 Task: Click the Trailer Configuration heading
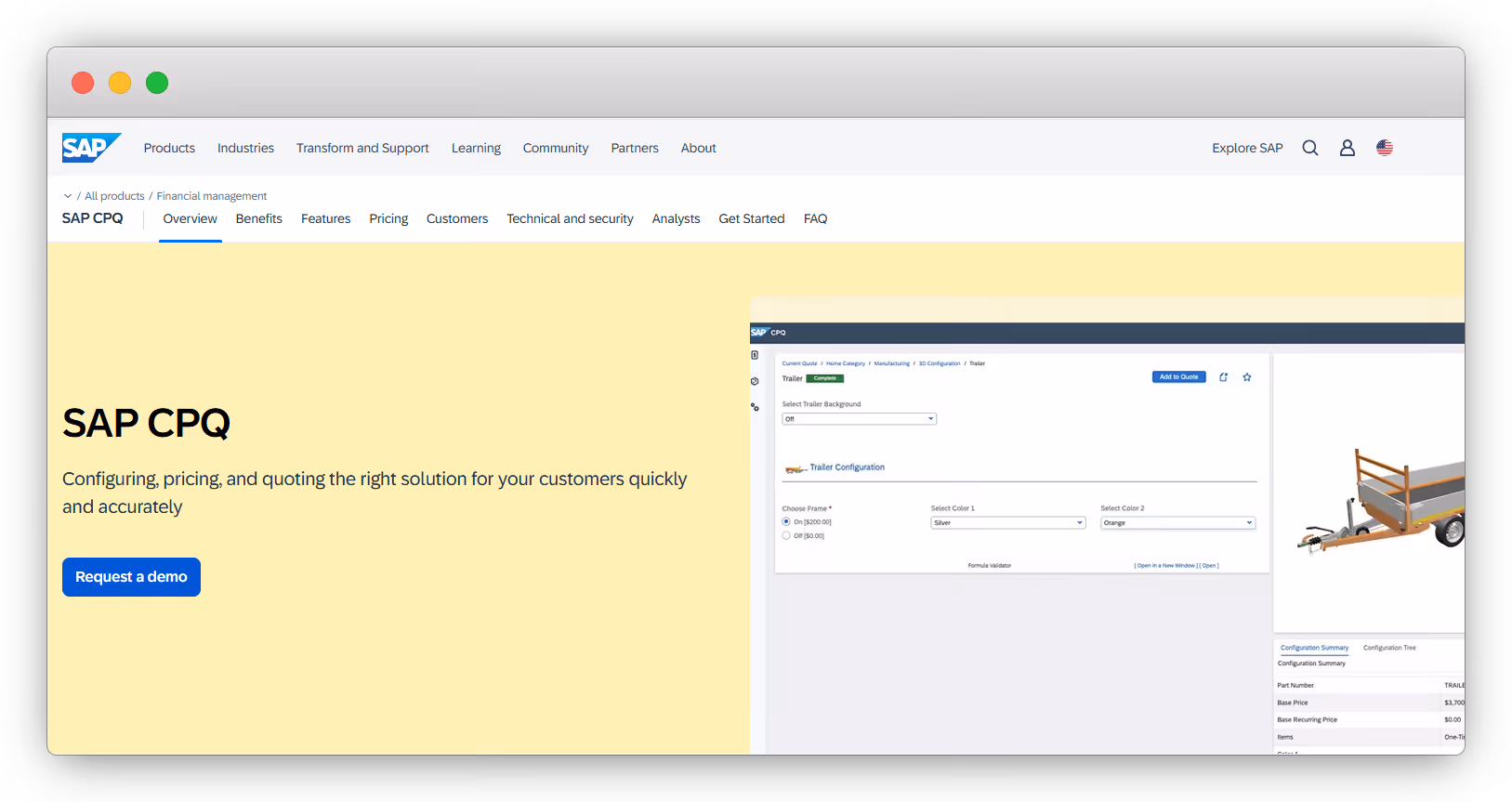(848, 467)
